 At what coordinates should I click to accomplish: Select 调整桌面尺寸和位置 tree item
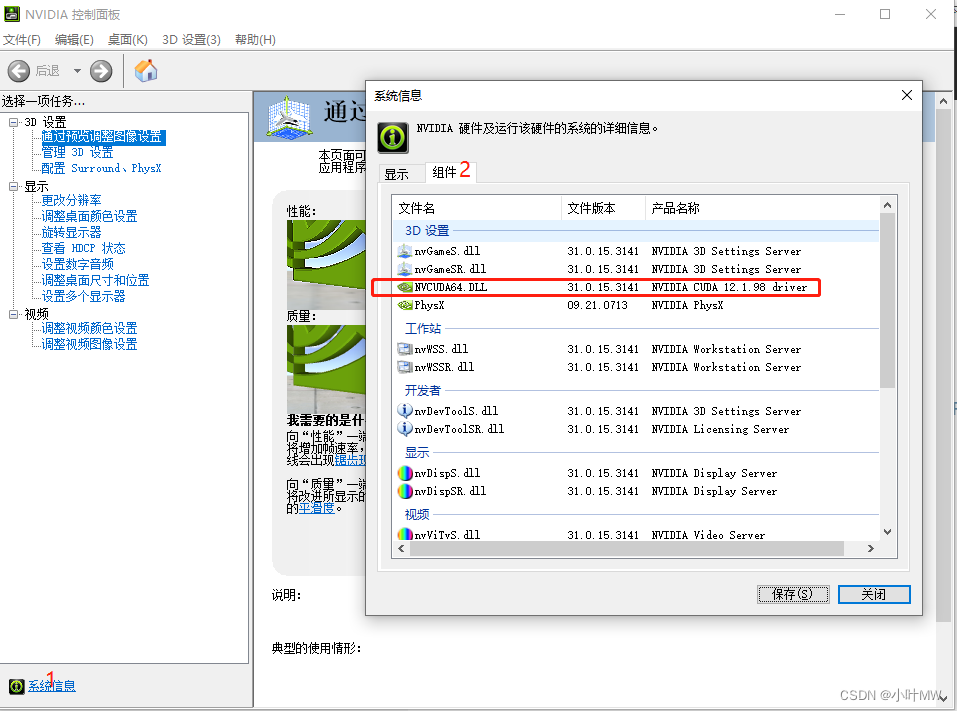click(x=95, y=280)
